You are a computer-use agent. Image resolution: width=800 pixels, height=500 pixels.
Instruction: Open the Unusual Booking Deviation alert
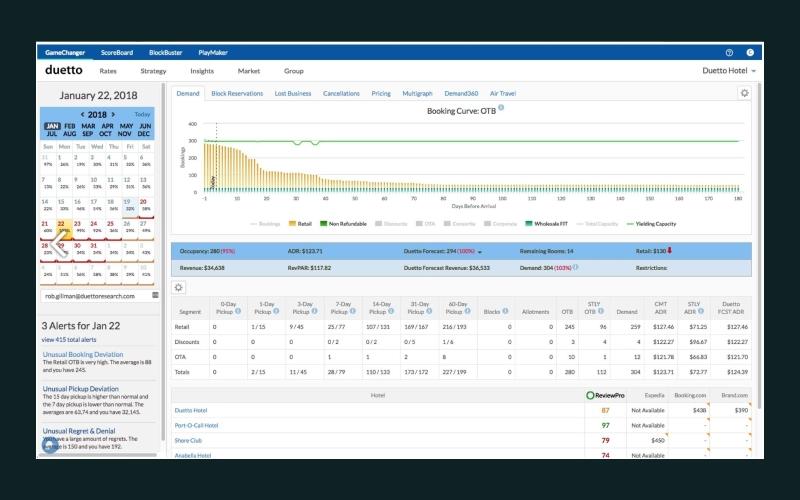pyautogui.click(x=83, y=354)
